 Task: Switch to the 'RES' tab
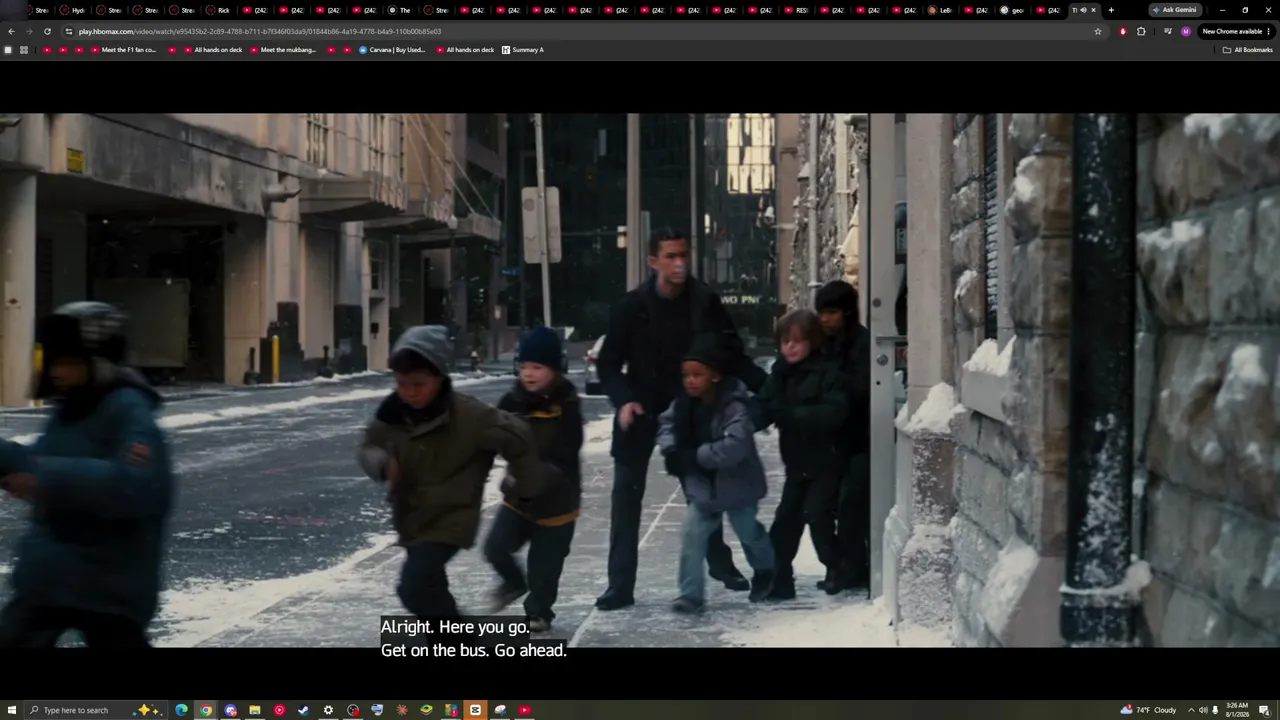click(796, 10)
